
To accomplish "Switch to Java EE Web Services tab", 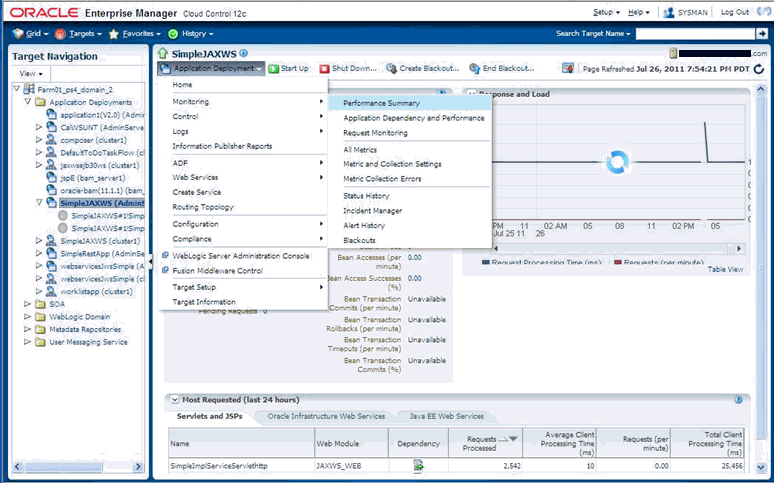I will pos(446,416).
